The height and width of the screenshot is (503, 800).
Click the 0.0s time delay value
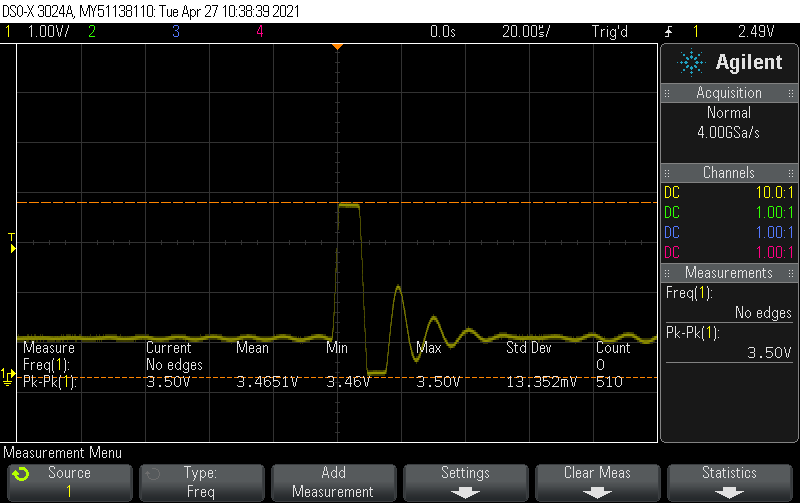click(x=442, y=32)
